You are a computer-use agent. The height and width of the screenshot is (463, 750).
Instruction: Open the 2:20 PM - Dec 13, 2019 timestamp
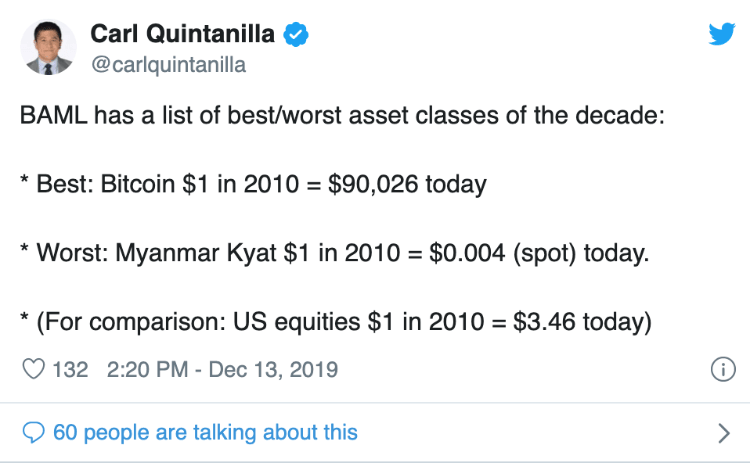click(221, 369)
